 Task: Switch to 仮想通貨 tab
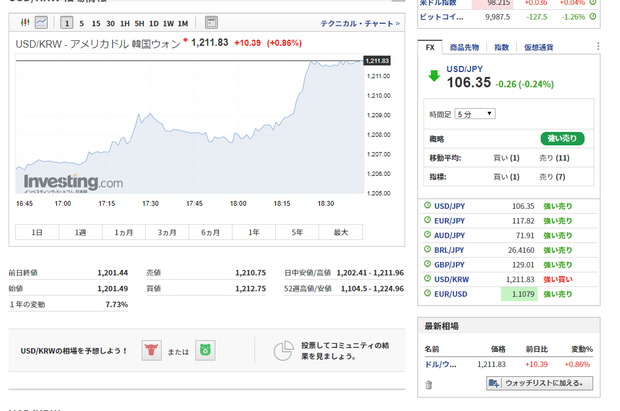click(x=539, y=47)
